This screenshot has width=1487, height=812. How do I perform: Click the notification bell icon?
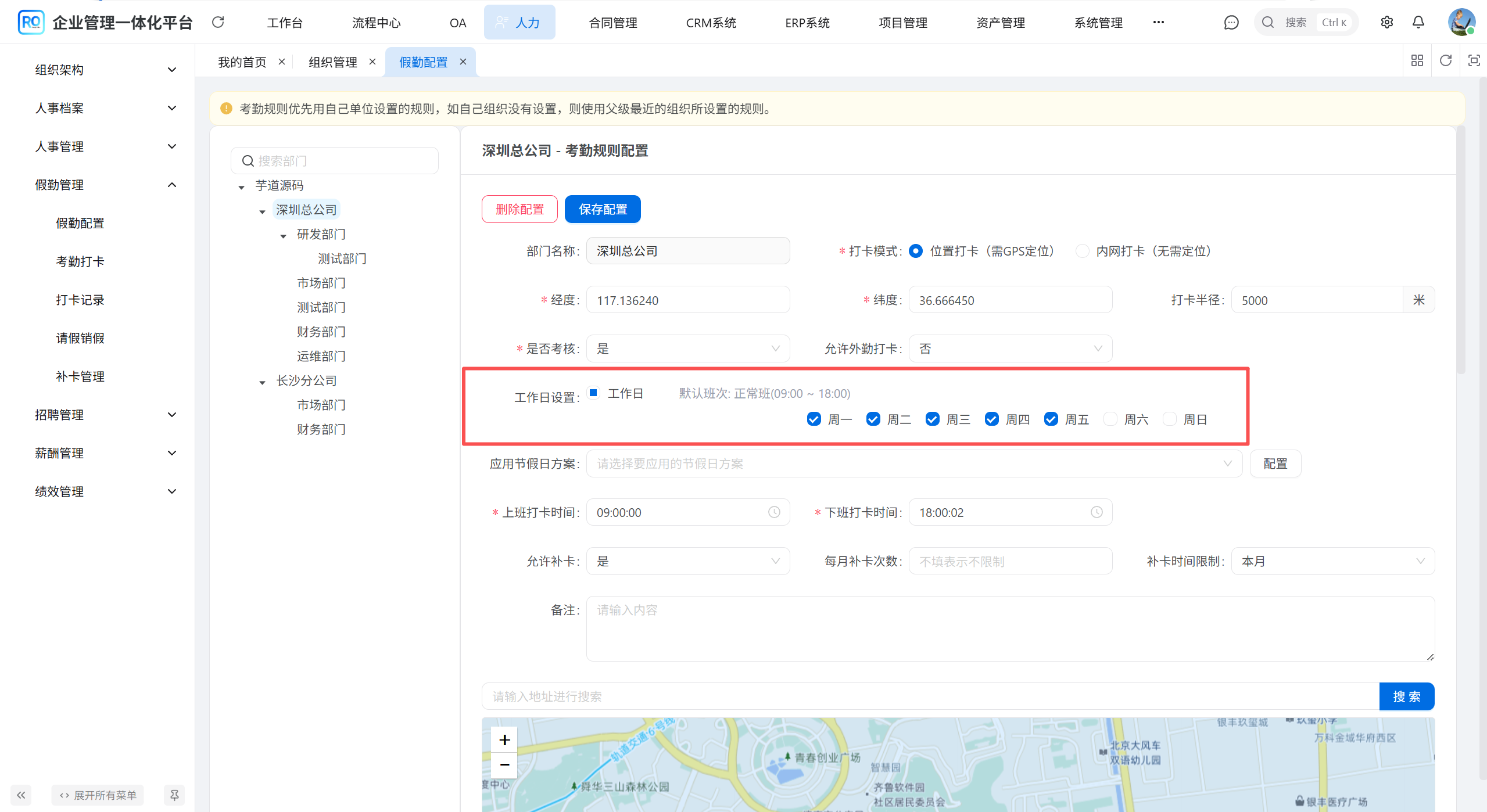pos(1418,22)
